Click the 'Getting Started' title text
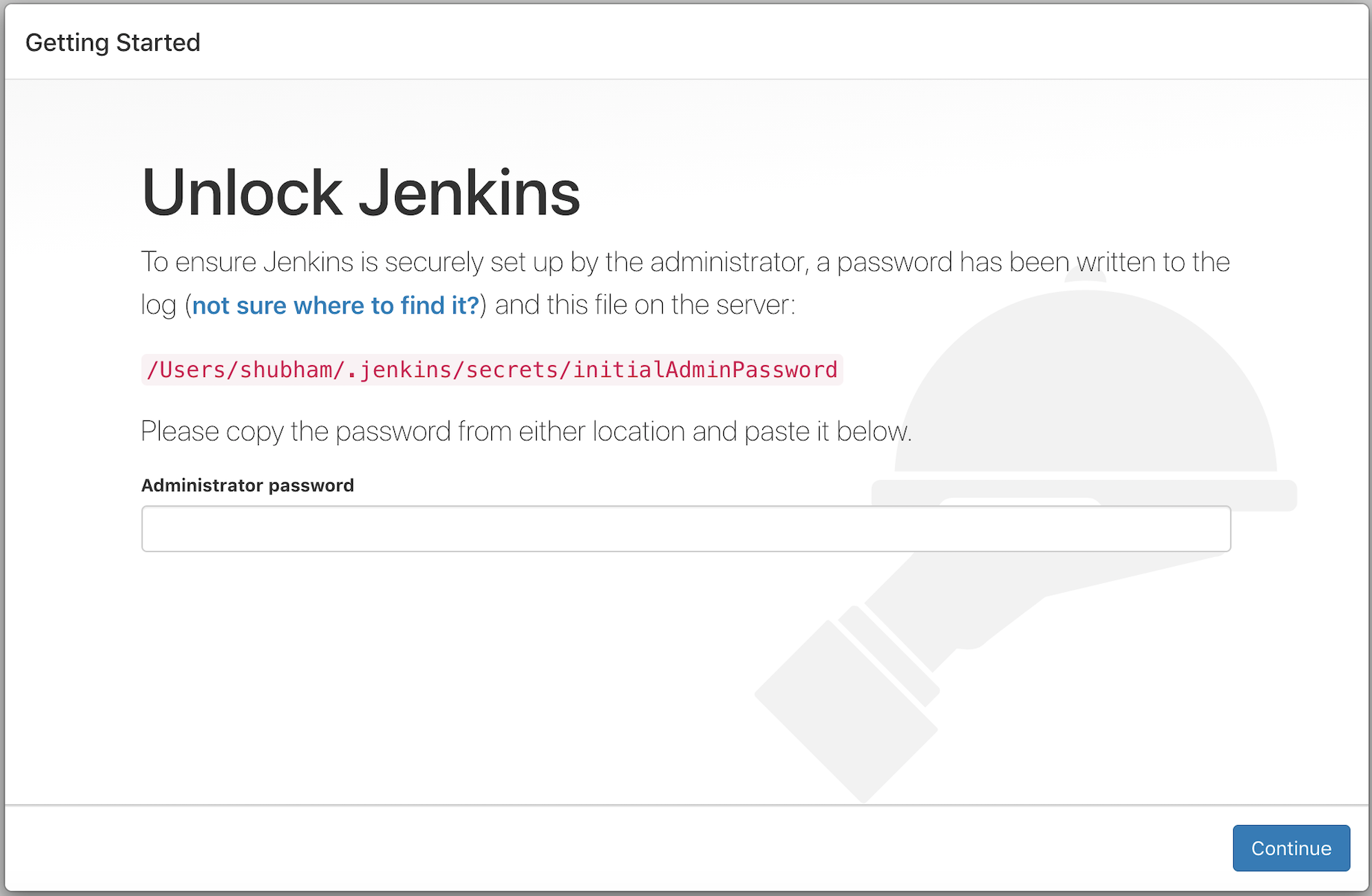Viewport: 1372px width, 896px height. [x=113, y=43]
